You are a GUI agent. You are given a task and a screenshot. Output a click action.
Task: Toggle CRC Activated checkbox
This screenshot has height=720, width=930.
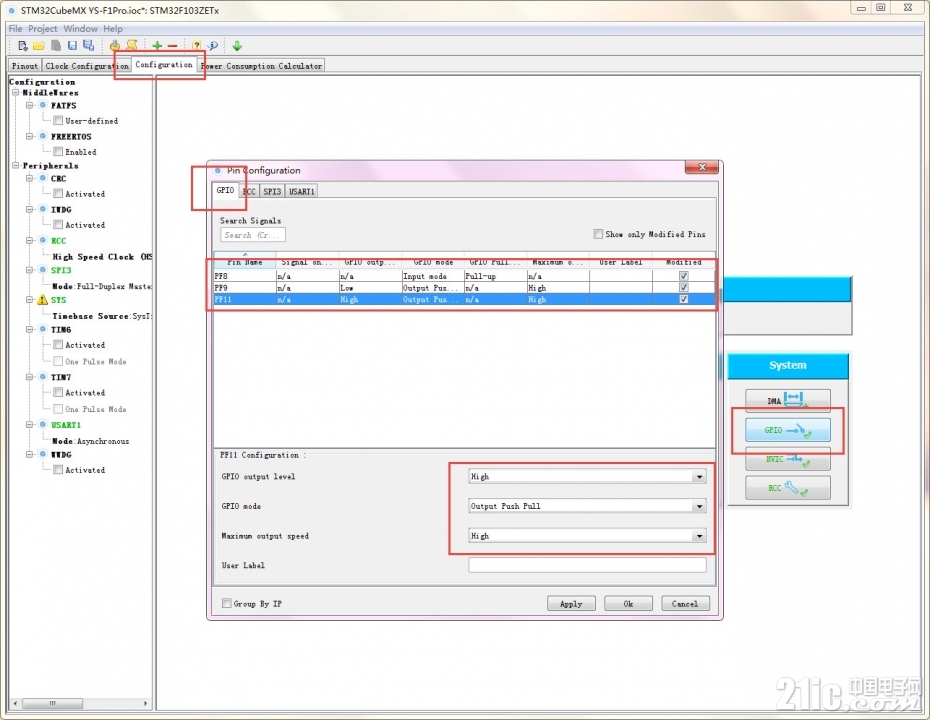(58, 193)
